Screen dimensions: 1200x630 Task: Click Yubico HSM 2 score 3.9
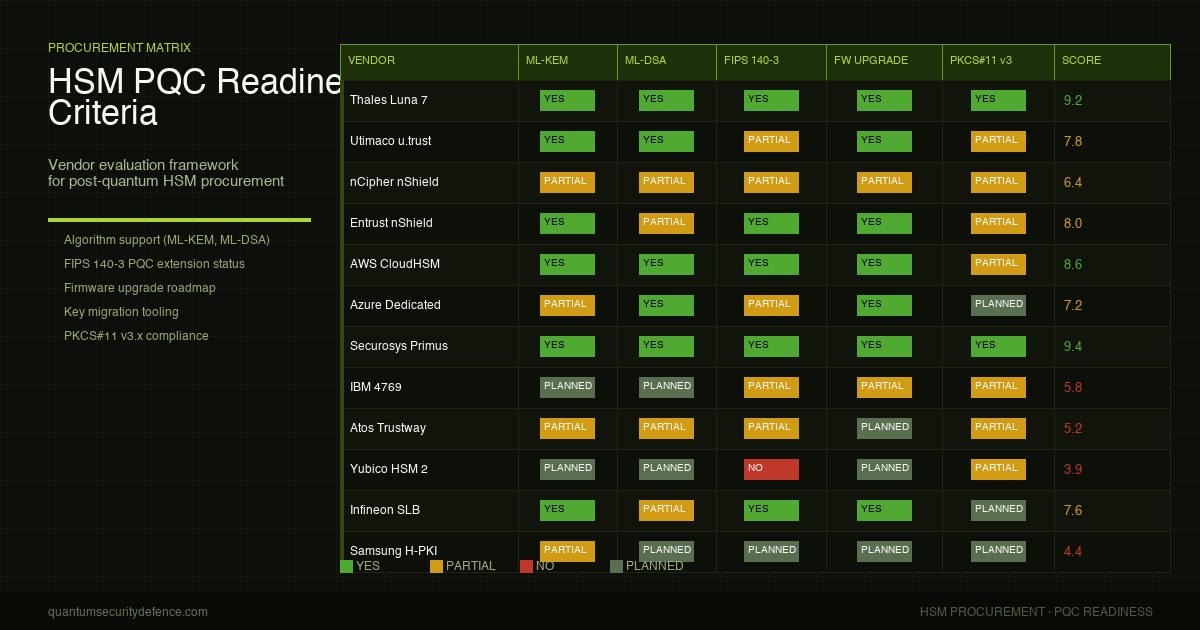pyautogui.click(x=1073, y=469)
